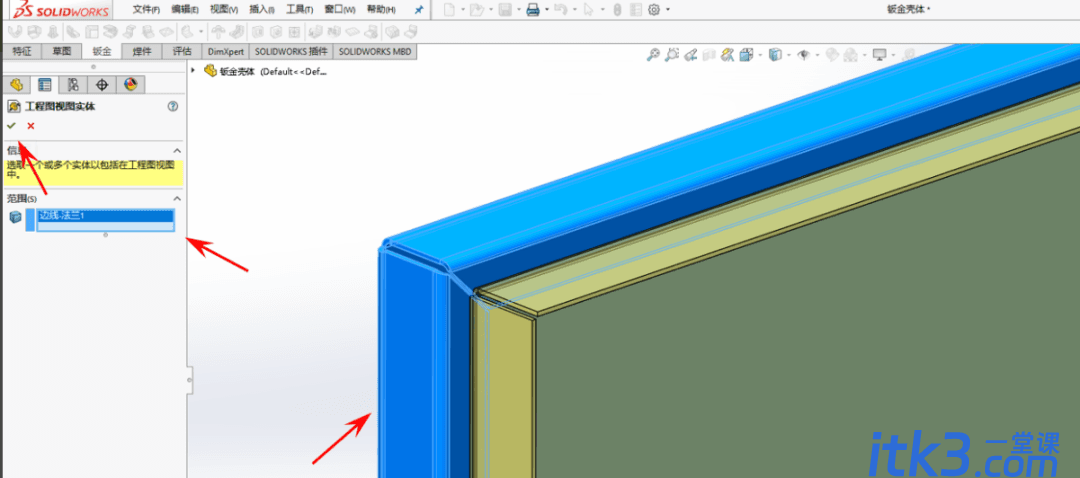
Task: Switch to the DimXpert tab
Action: [x=225, y=52]
